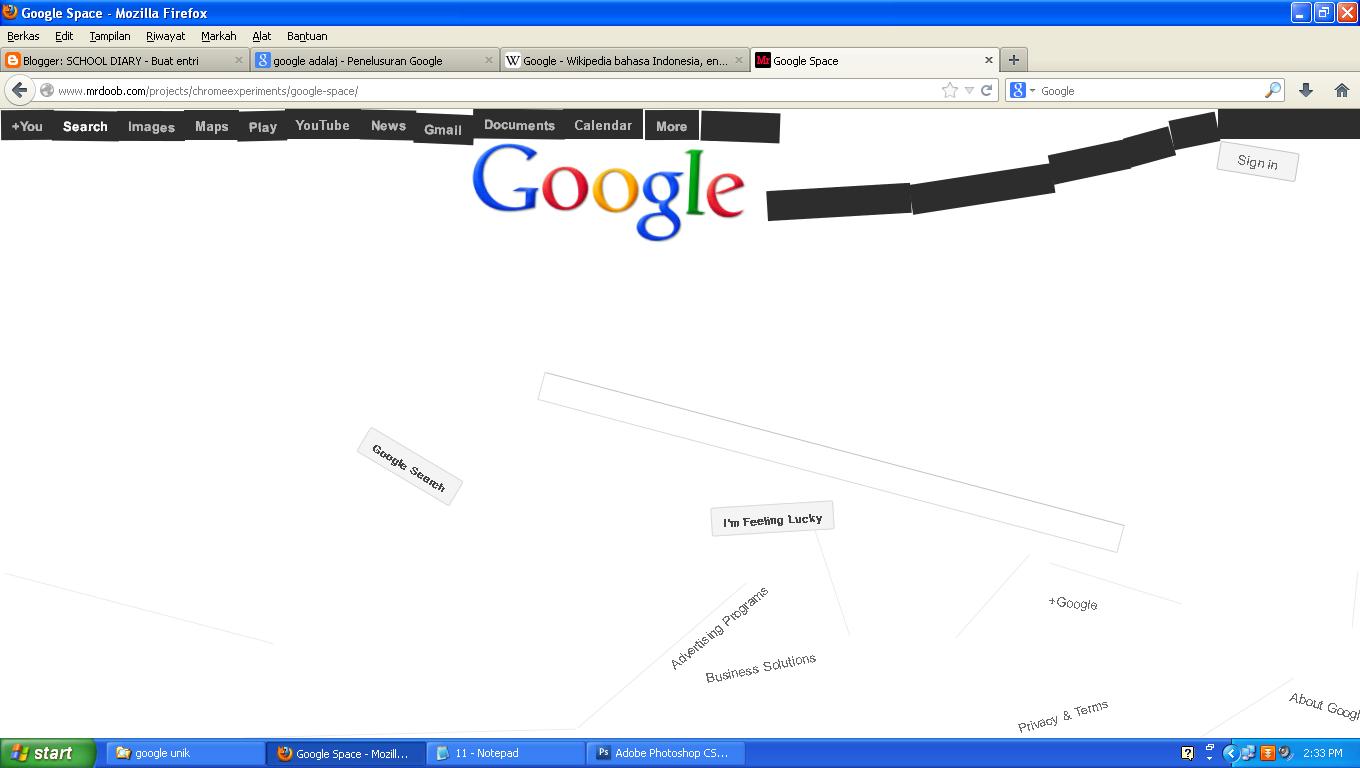The image size is (1360, 768).
Task: Open Documents in the Google bar
Action: (519, 125)
